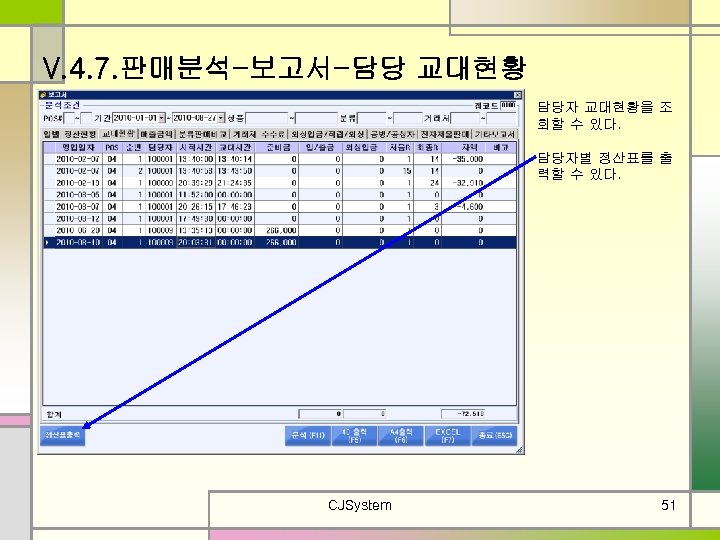Open the 매출금액 tab

tap(157, 134)
